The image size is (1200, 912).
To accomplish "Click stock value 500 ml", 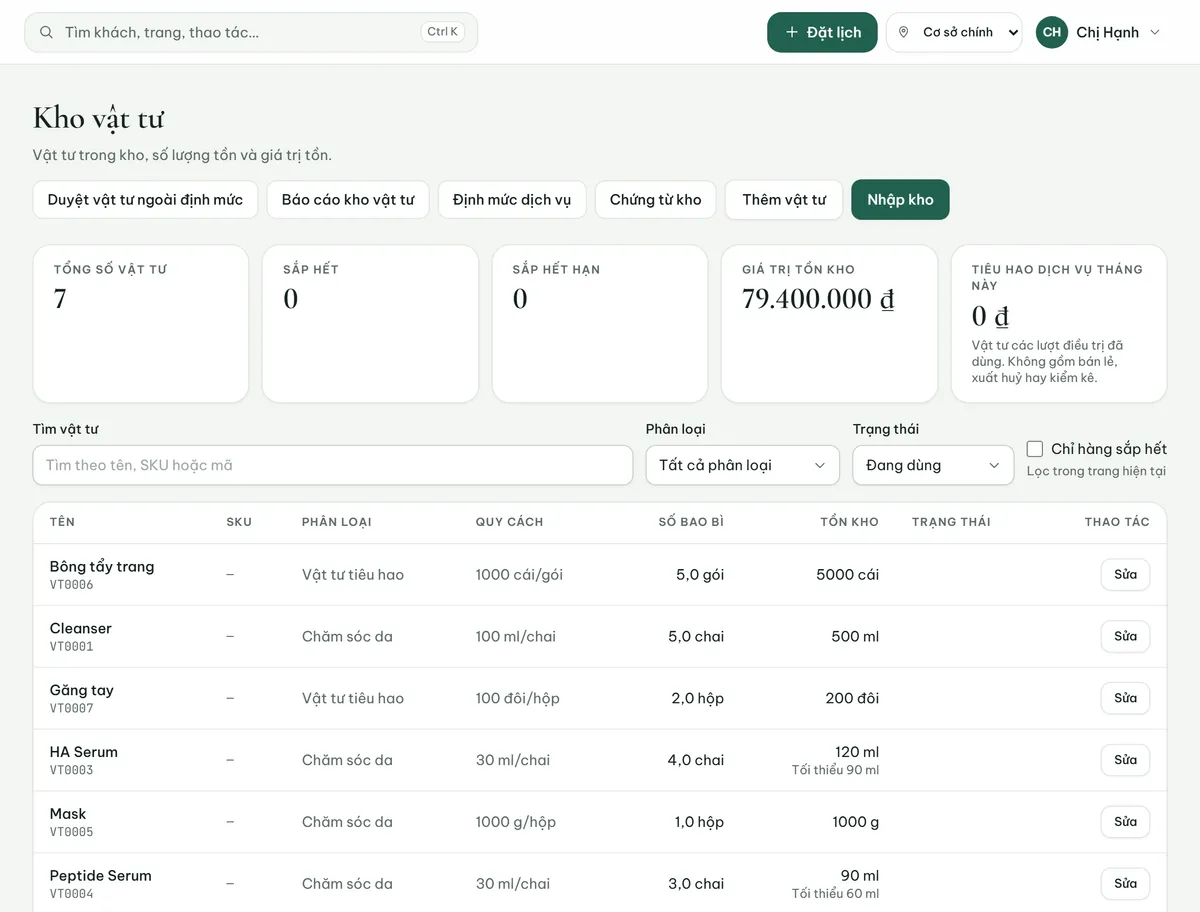I will (x=855, y=637).
